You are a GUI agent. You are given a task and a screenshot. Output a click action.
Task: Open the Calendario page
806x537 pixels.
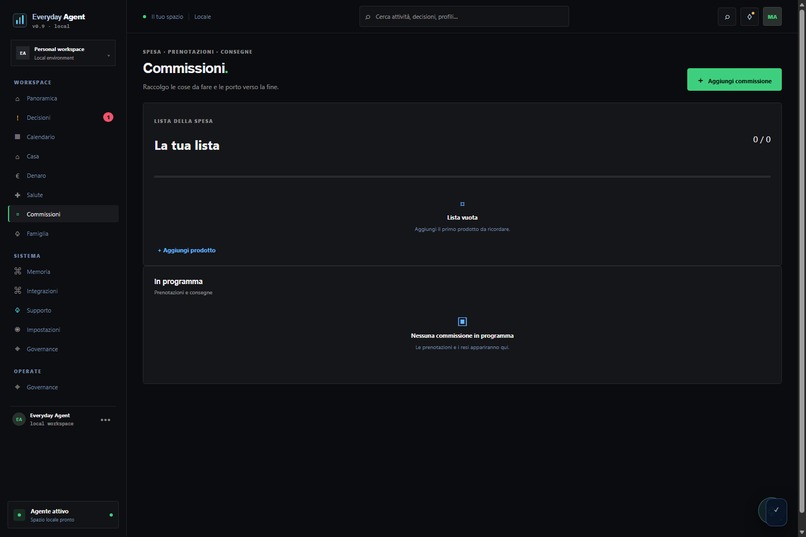coord(63,137)
